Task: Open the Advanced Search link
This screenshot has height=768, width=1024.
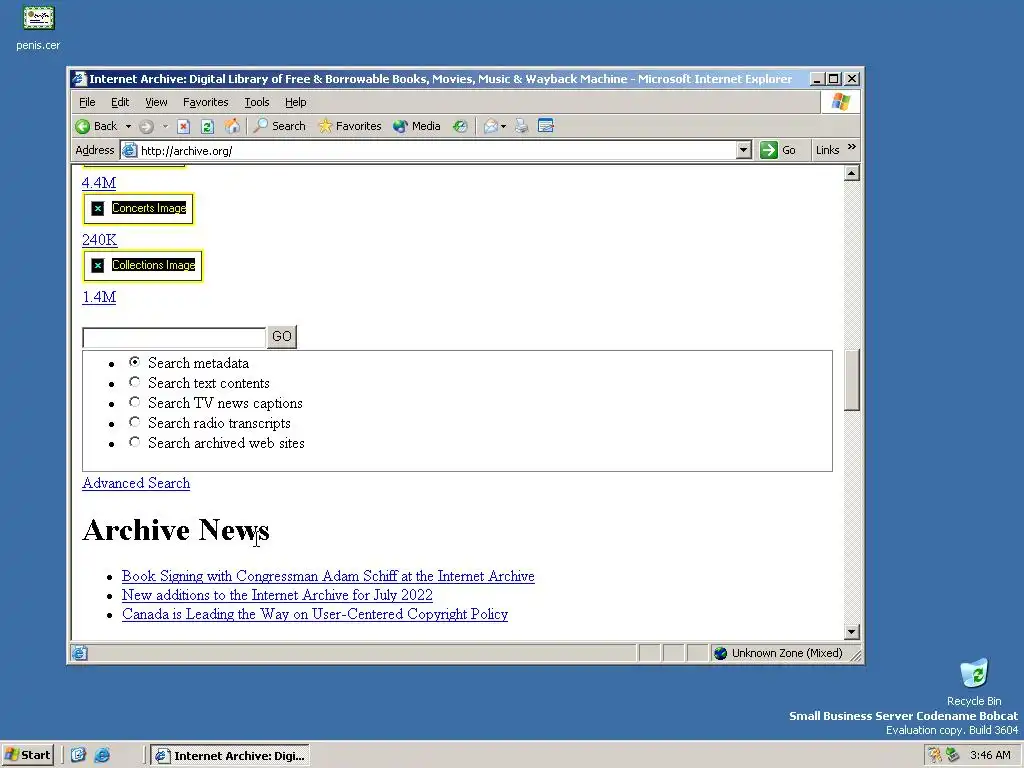Action: pyautogui.click(x=136, y=483)
